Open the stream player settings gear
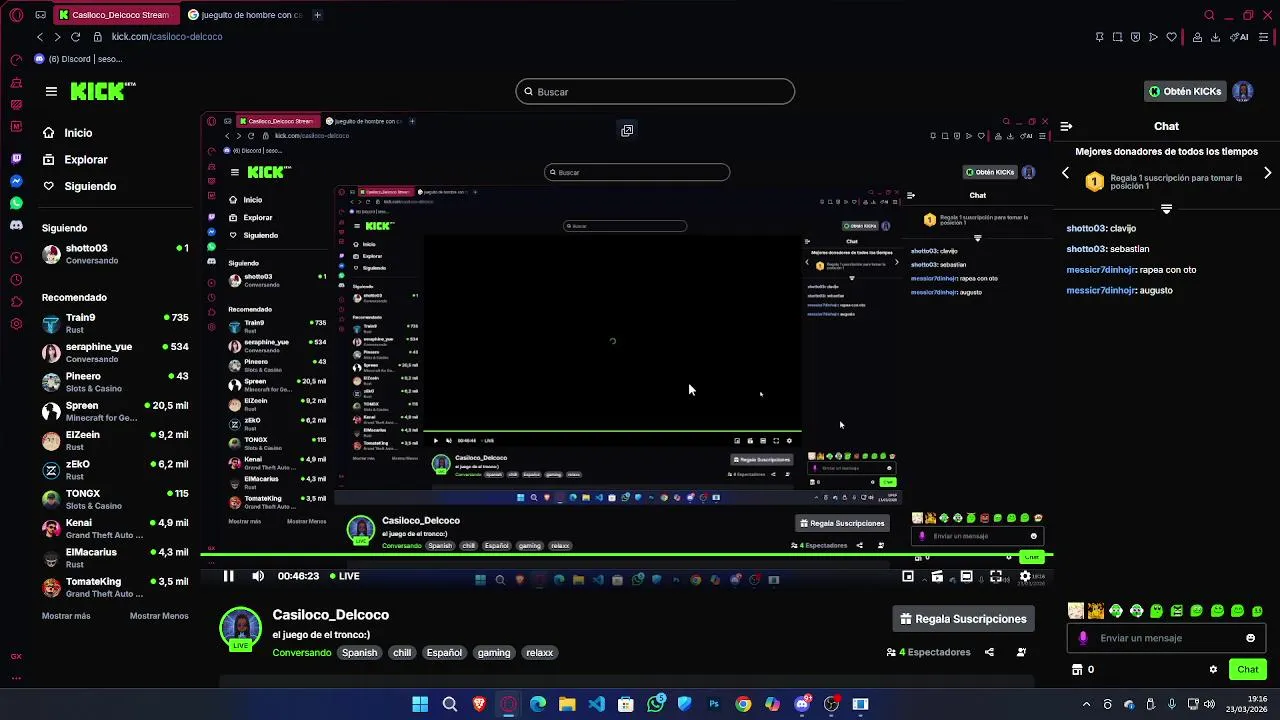 tap(1025, 576)
